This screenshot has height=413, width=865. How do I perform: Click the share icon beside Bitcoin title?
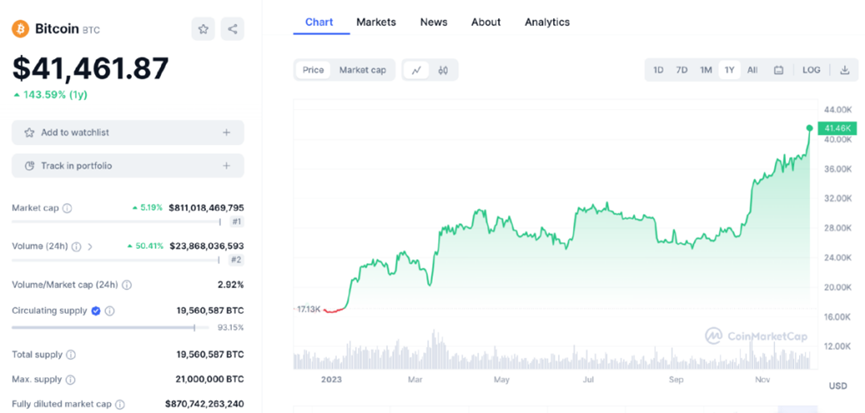(x=232, y=29)
